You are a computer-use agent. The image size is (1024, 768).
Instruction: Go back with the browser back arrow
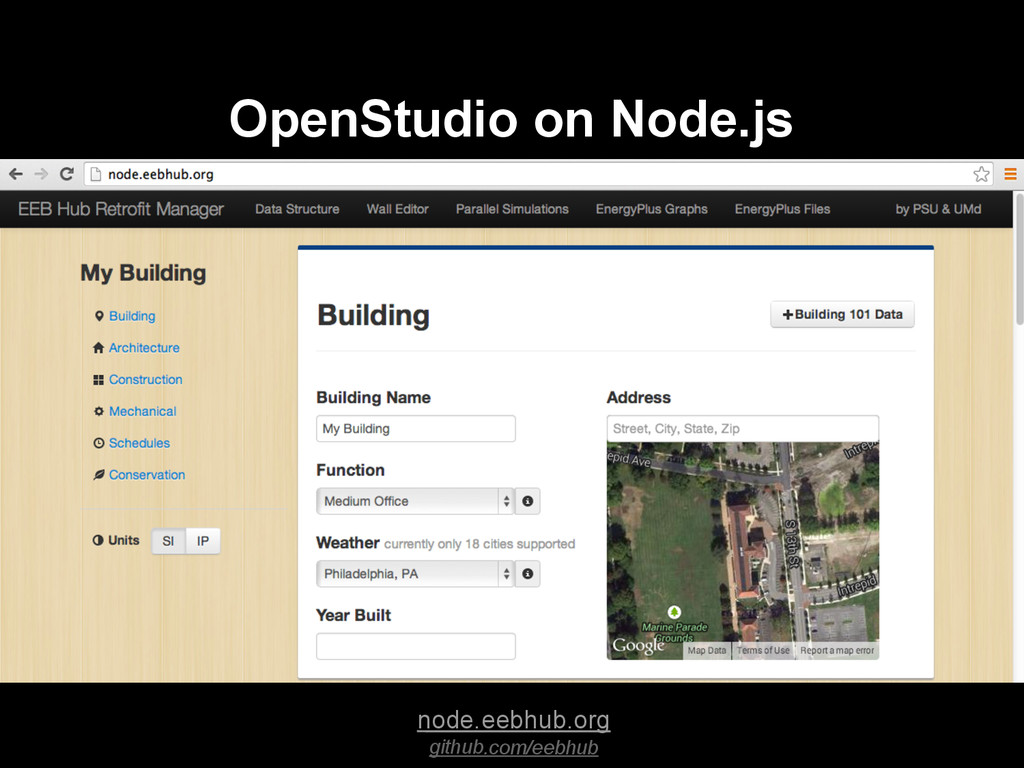[x=16, y=174]
